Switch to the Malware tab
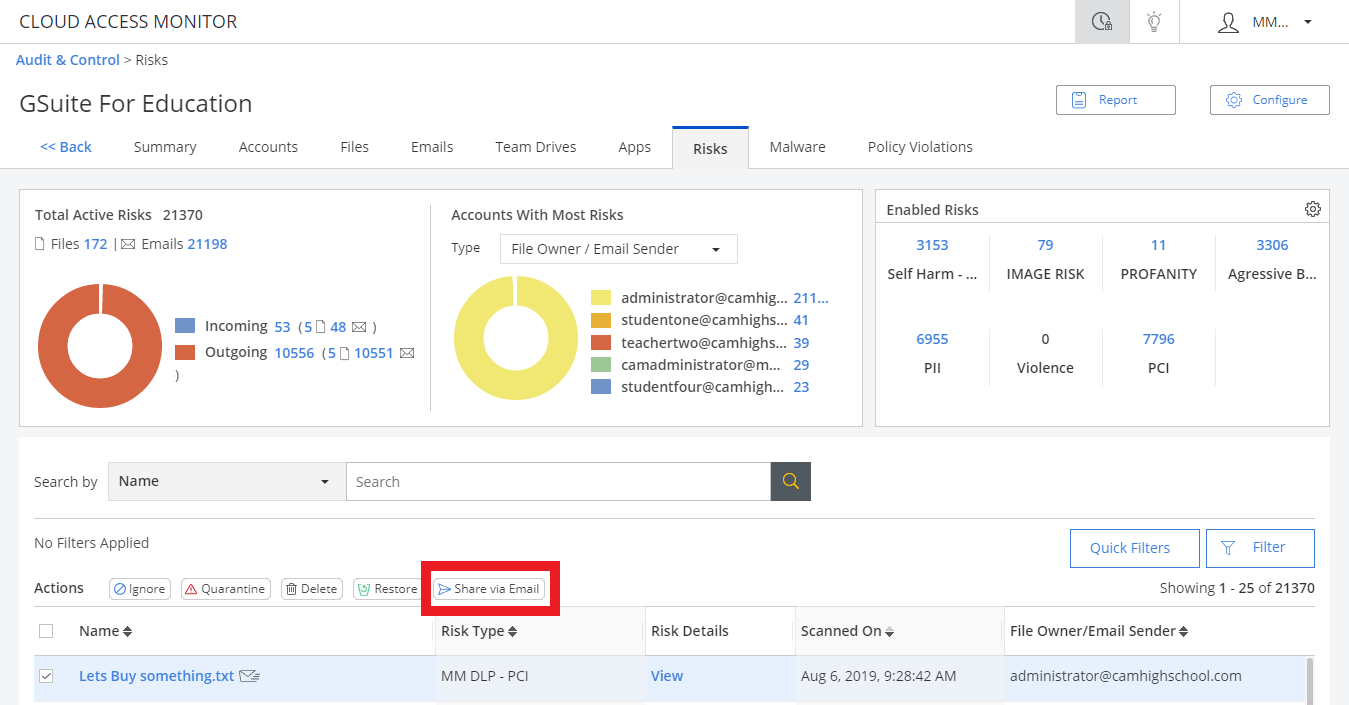This screenshot has height=705, width=1349. coord(797,147)
